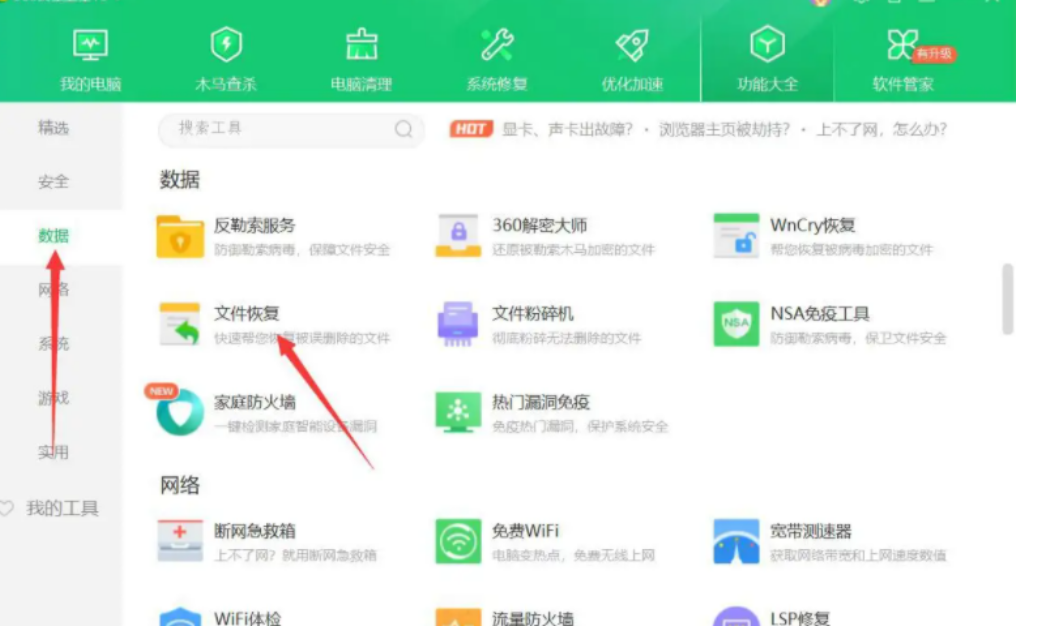The height and width of the screenshot is (633, 1058).
Task: Open link 上不了网,怎么办?
Action: pos(881,129)
